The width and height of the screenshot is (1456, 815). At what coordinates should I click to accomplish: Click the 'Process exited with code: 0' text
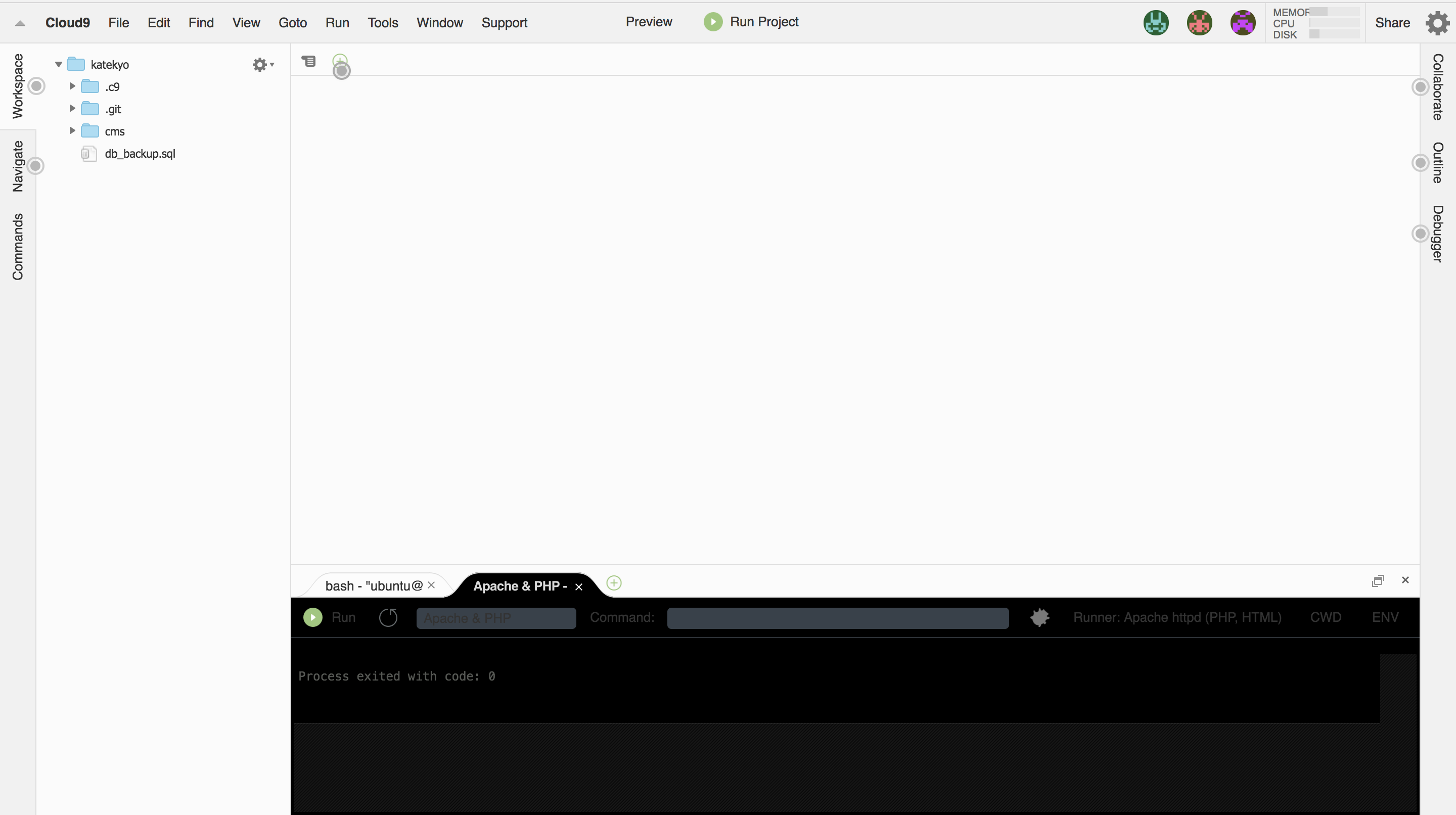point(397,676)
